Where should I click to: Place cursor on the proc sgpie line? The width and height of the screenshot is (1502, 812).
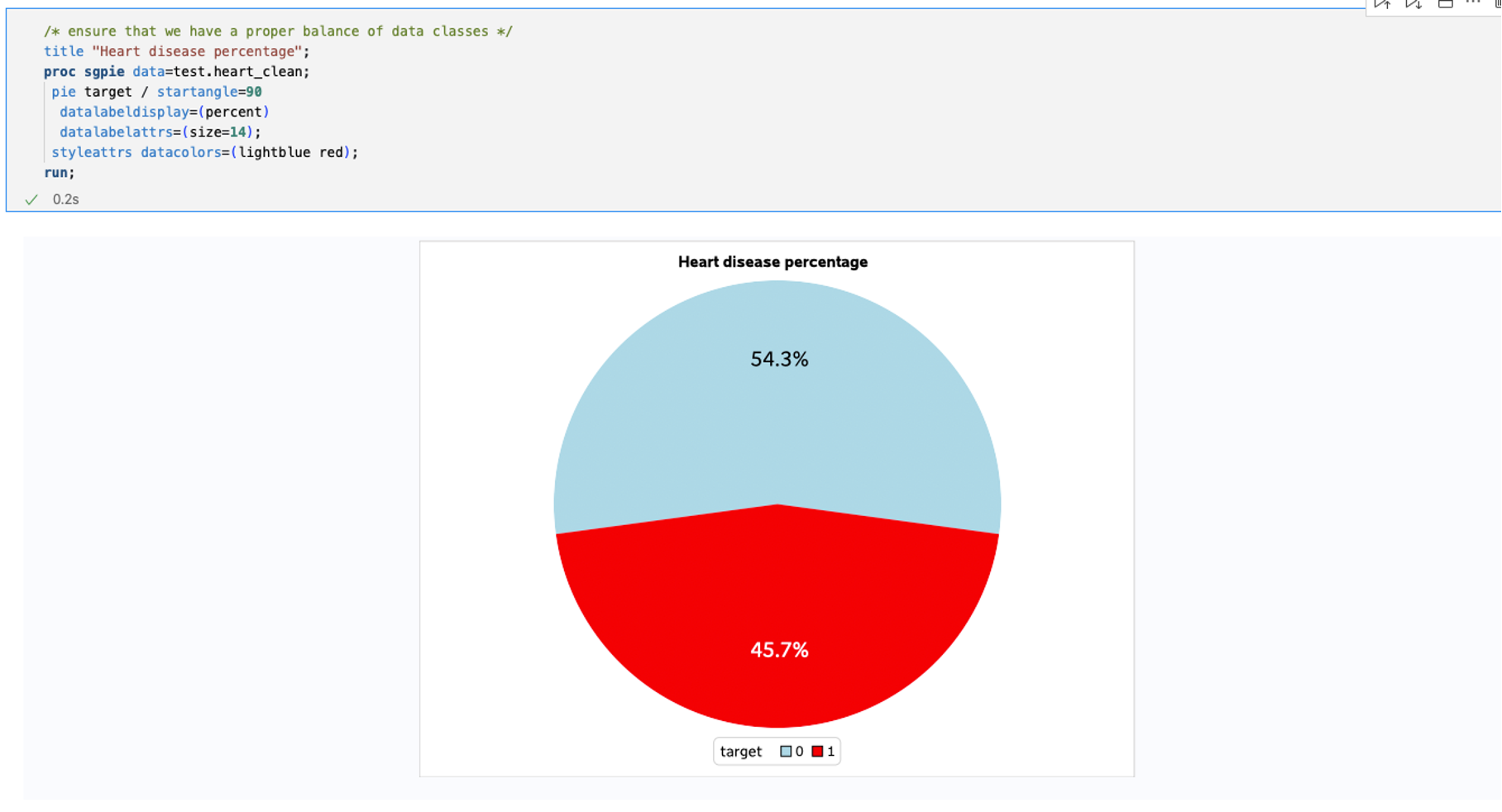176,72
